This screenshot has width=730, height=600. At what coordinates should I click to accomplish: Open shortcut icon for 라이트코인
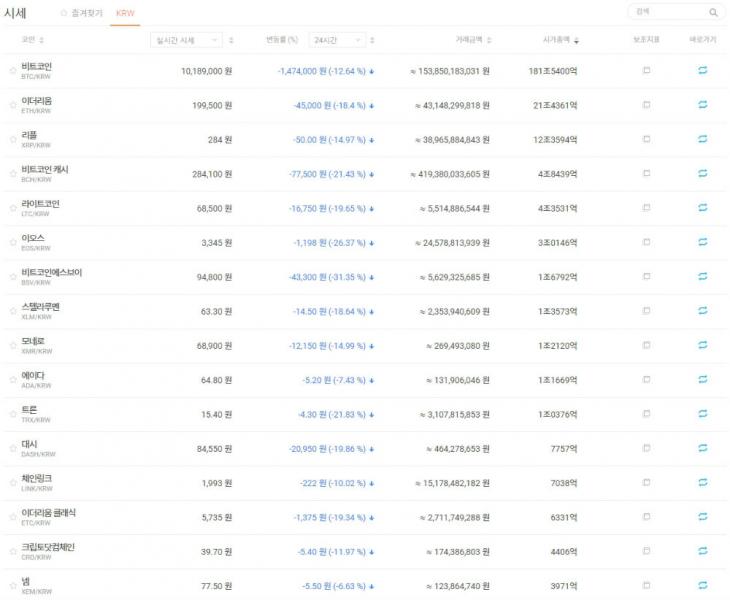point(703,208)
